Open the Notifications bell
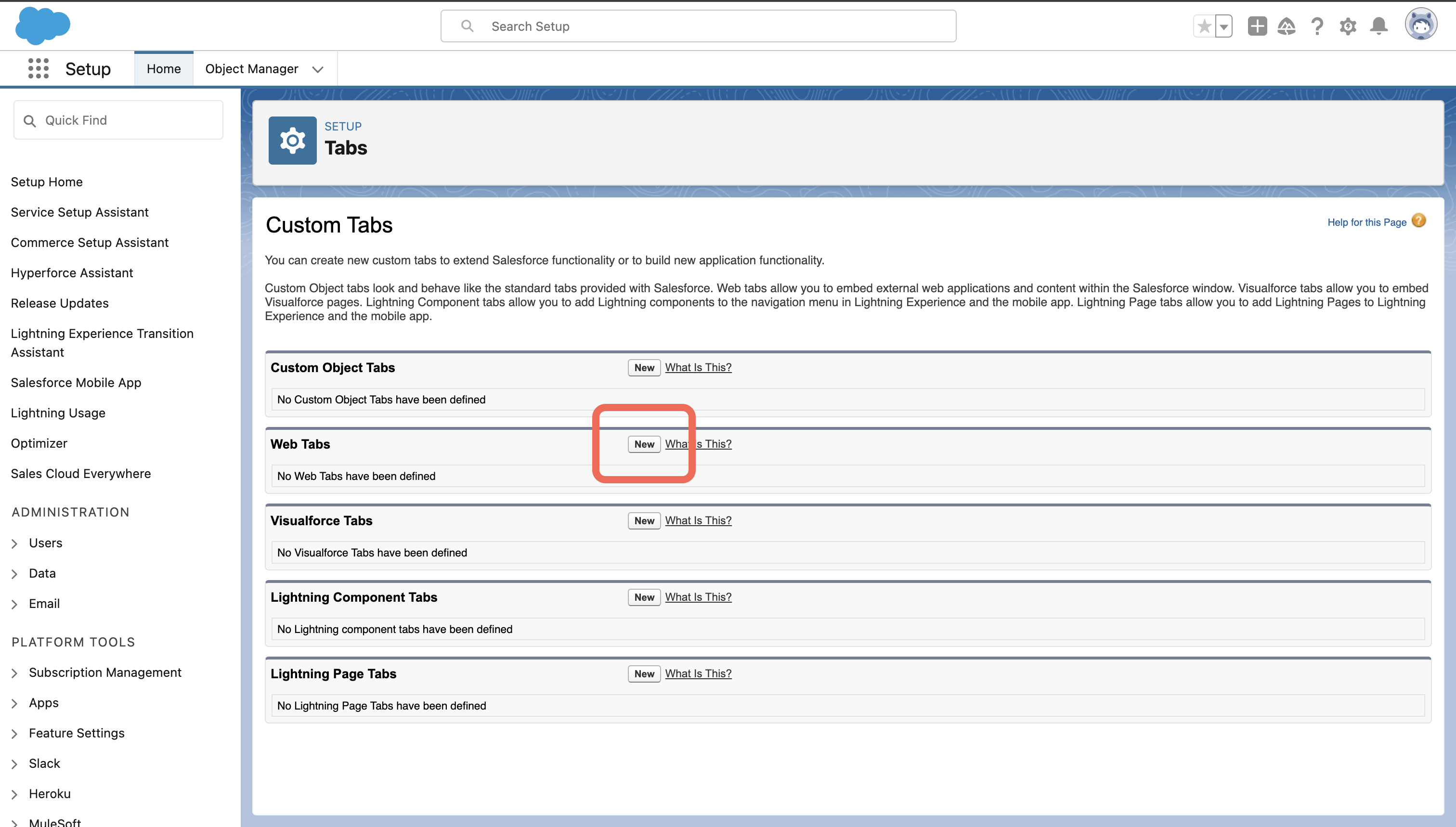This screenshot has width=1456, height=827. click(1379, 26)
